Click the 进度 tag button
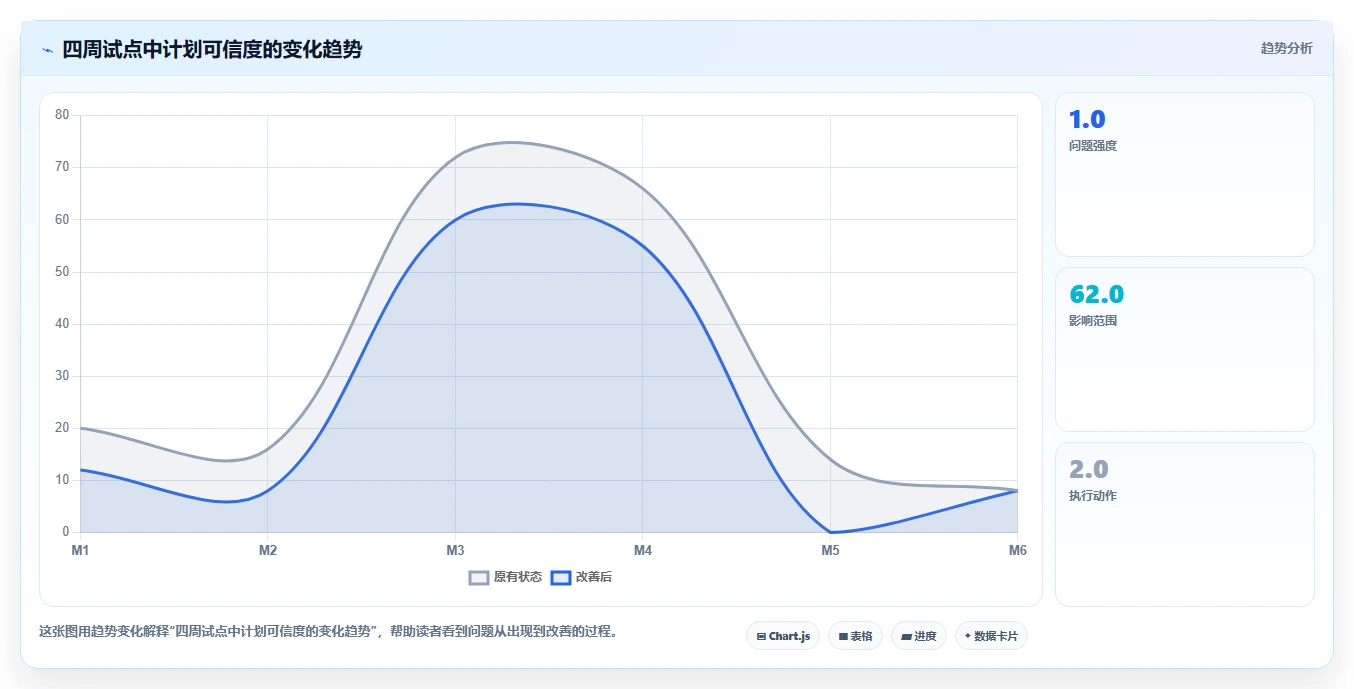The image size is (1354, 689). 918,636
